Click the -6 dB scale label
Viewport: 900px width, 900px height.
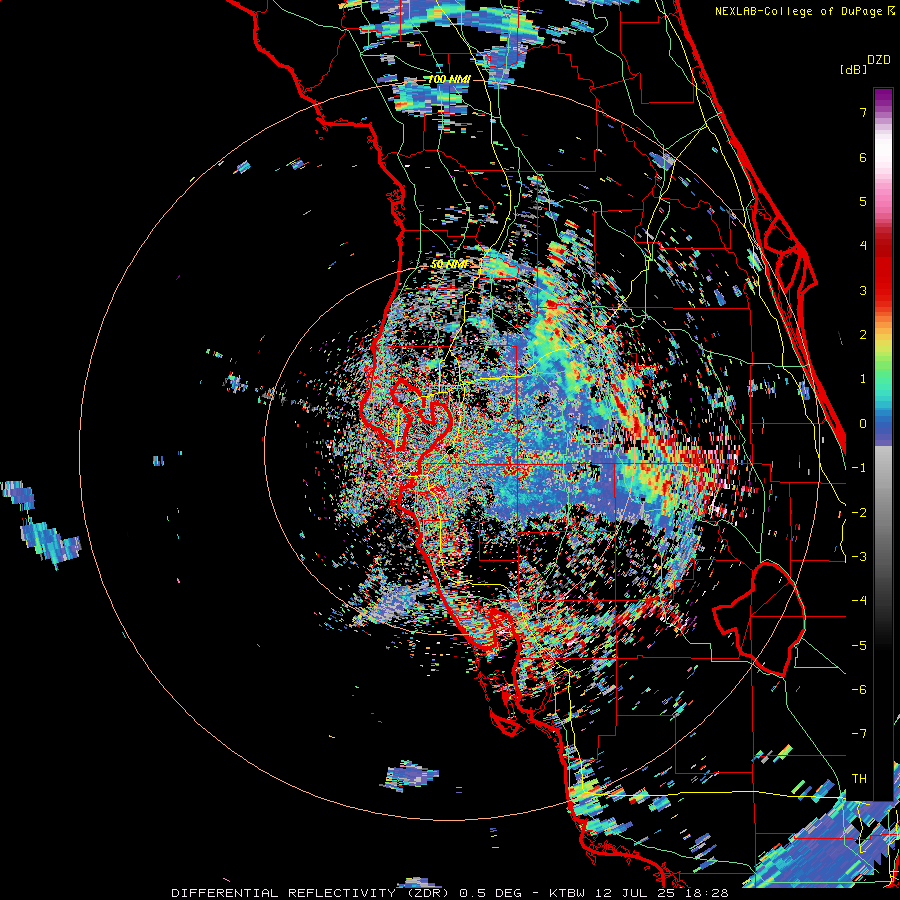pyautogui.click(x=859, y=689)
